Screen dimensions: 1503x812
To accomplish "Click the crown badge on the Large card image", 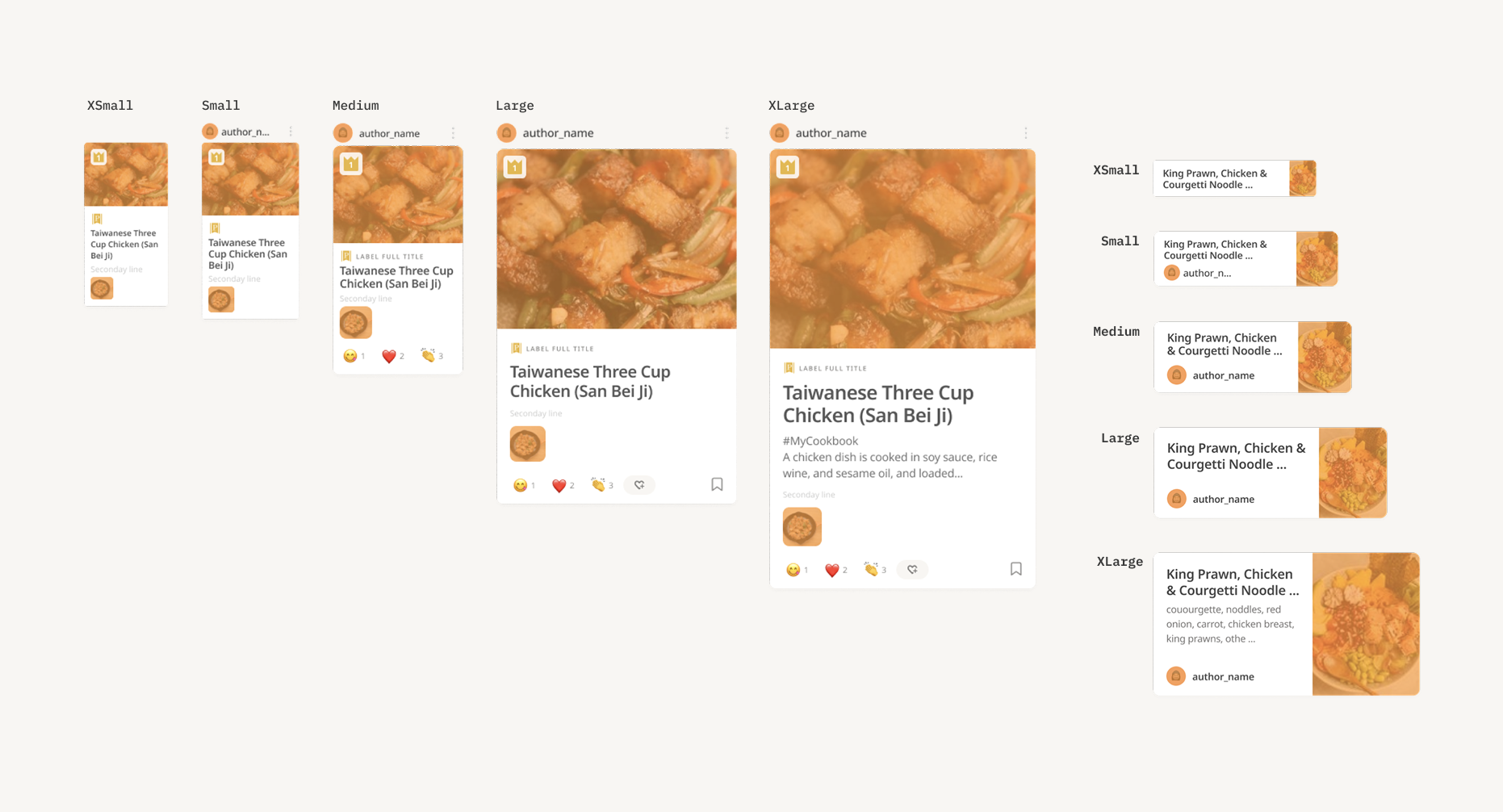I will 515,167.
